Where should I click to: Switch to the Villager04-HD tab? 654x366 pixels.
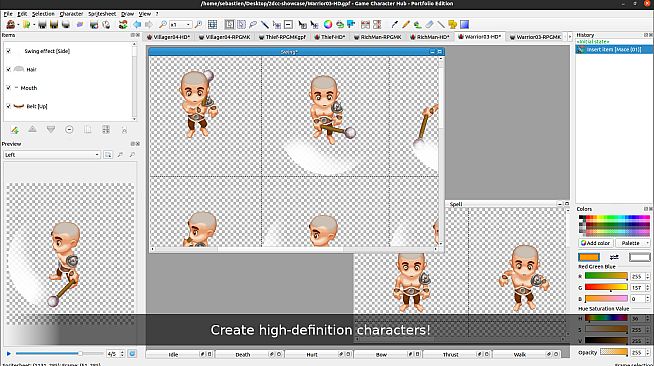(169, 37)
